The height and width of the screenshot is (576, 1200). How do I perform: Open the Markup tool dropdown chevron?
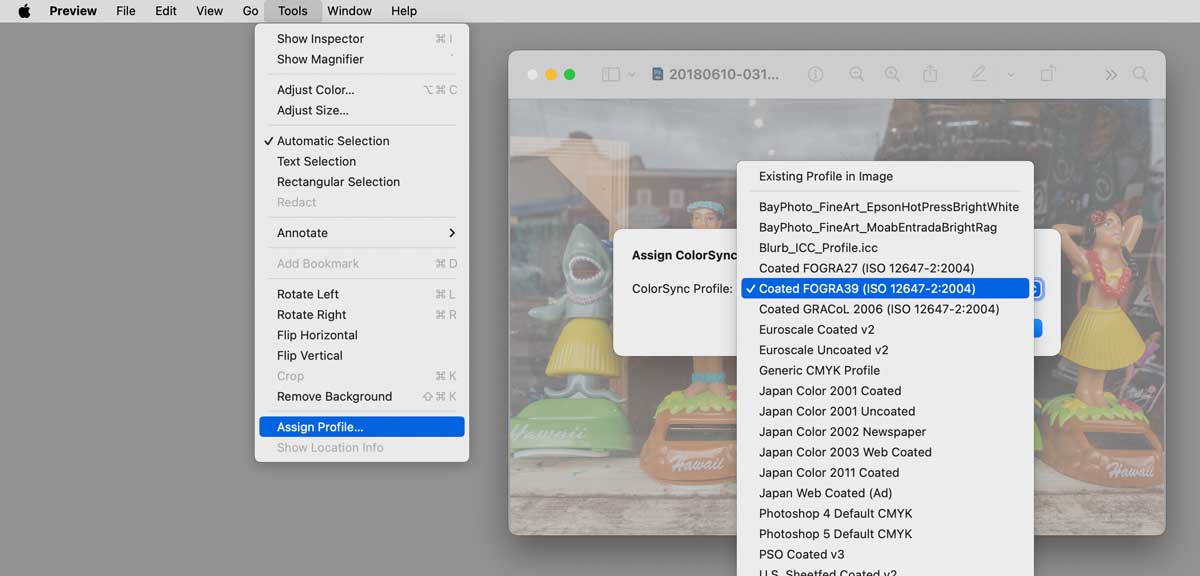1012,73
